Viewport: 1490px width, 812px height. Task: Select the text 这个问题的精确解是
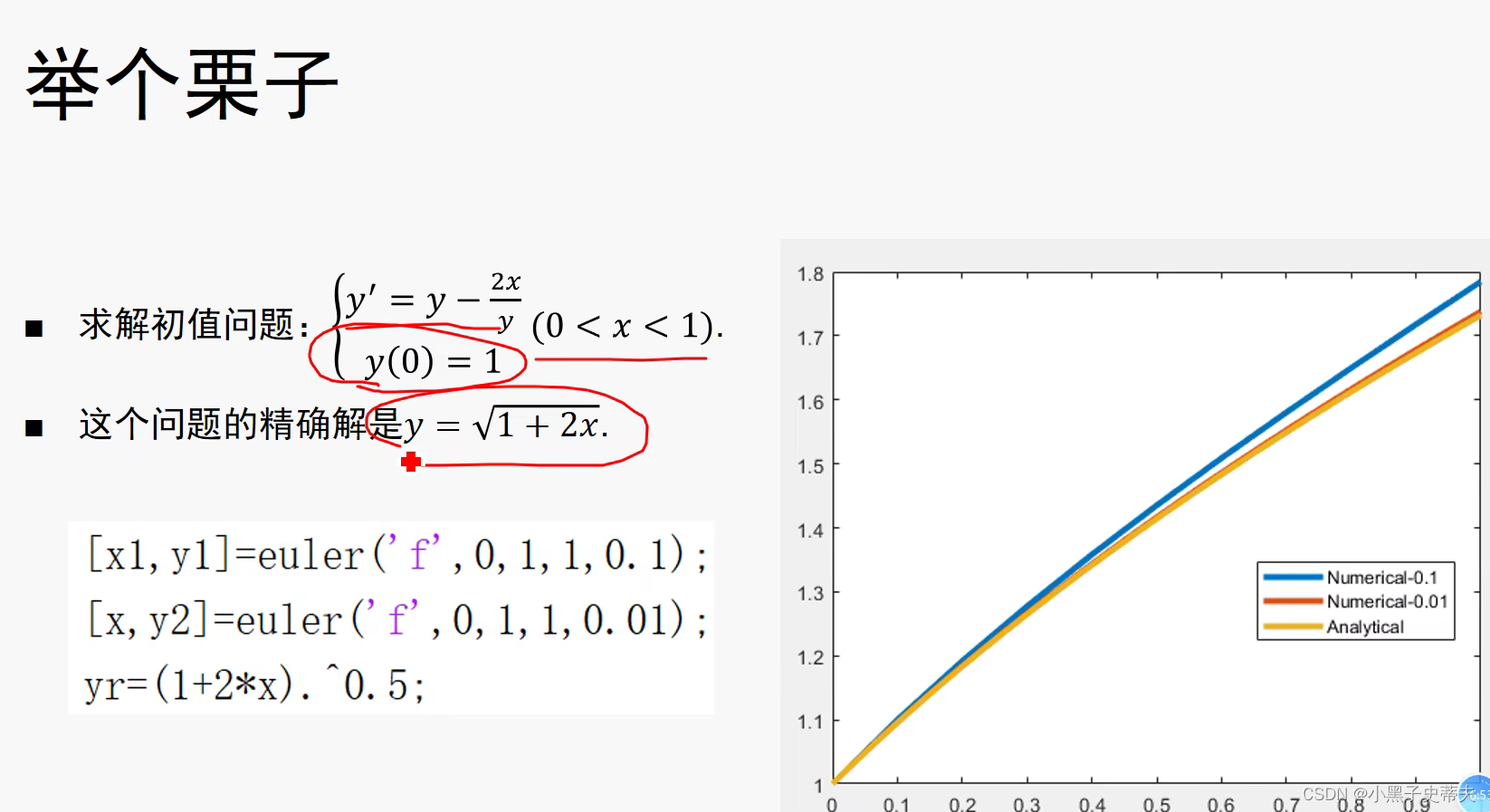[x=240, y=424]
